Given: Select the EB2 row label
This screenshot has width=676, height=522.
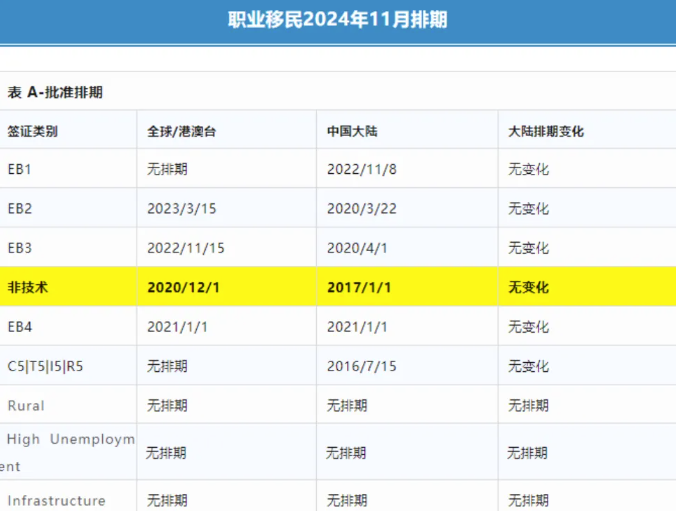Looking at the screenshot, I should point(20,209).
